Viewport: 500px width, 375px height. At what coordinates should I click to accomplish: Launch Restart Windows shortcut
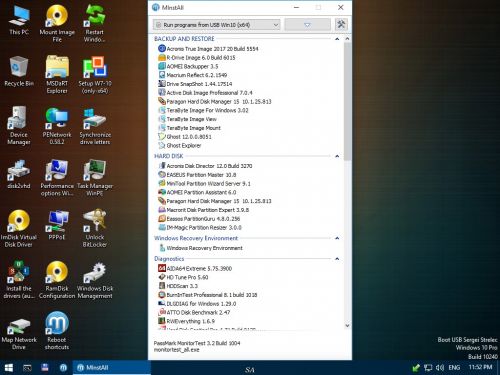pos(95,23)
